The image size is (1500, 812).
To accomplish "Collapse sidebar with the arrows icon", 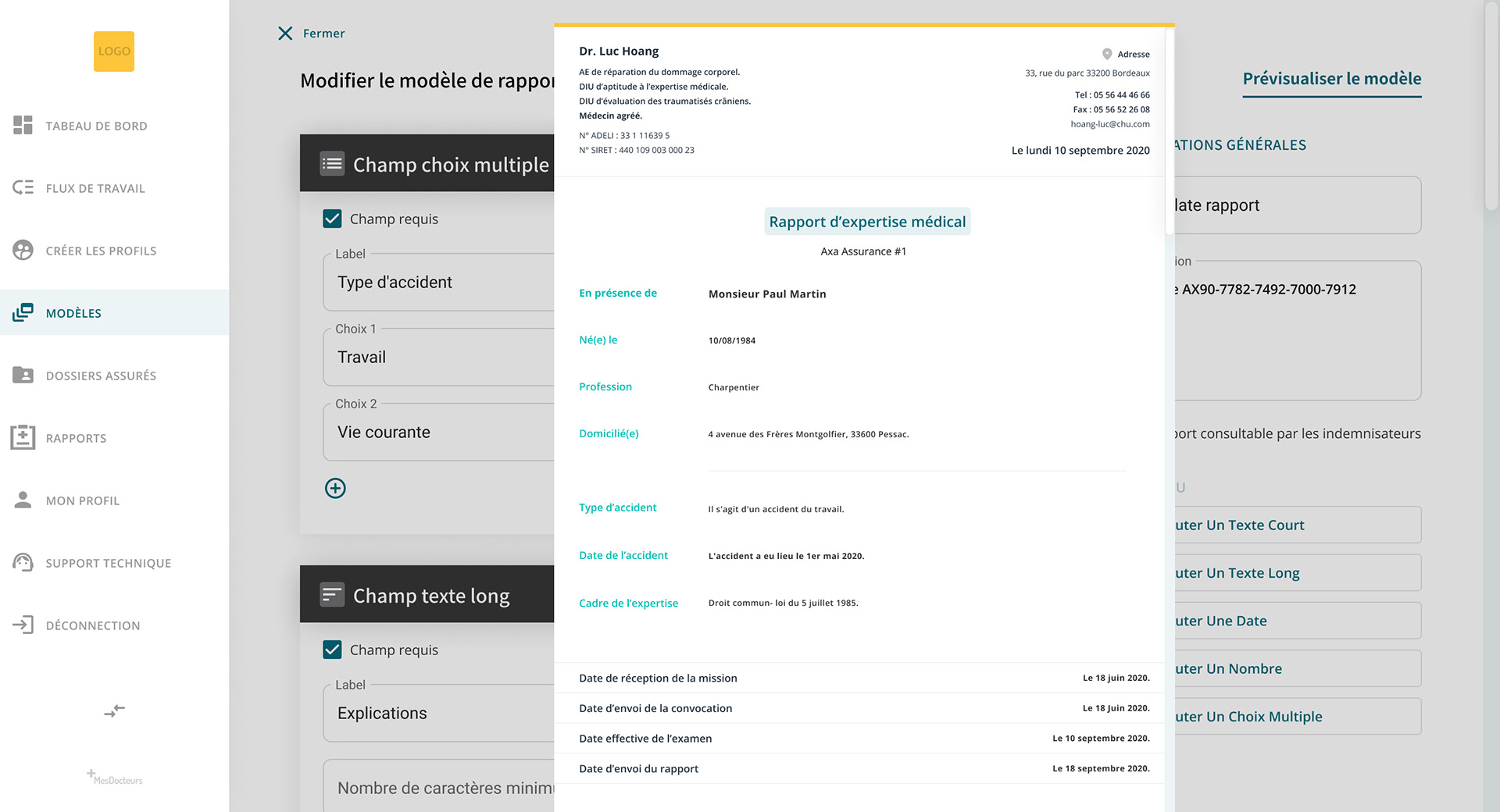I will 114,710.
